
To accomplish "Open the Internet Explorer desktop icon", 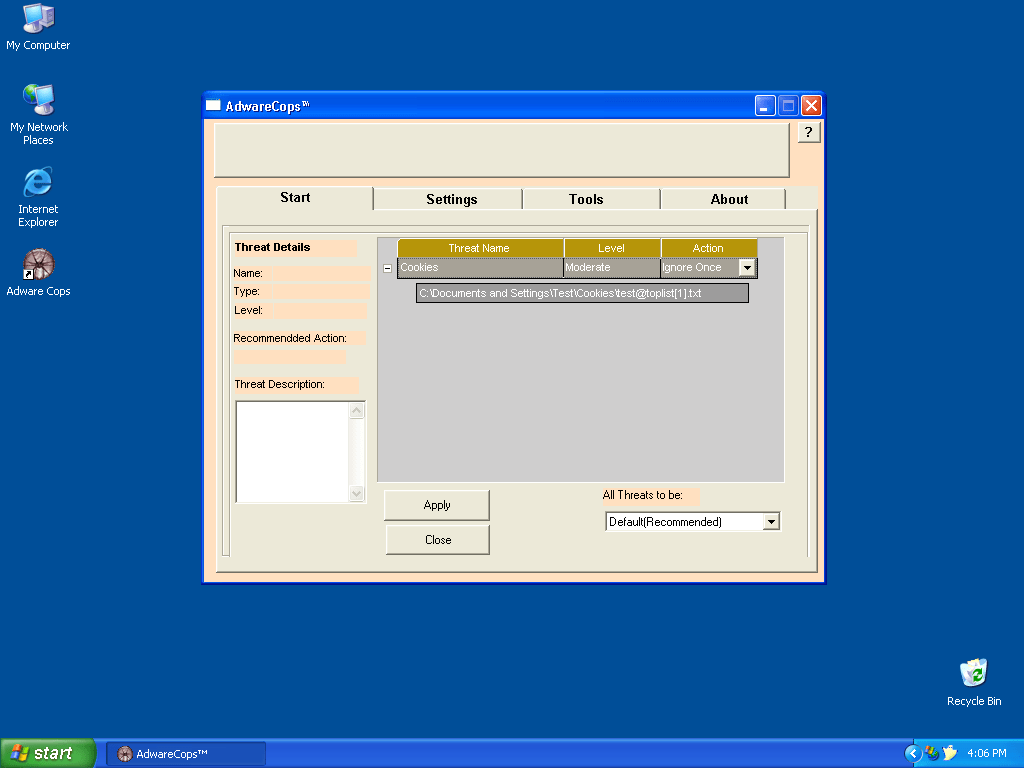I will [38, 184].
